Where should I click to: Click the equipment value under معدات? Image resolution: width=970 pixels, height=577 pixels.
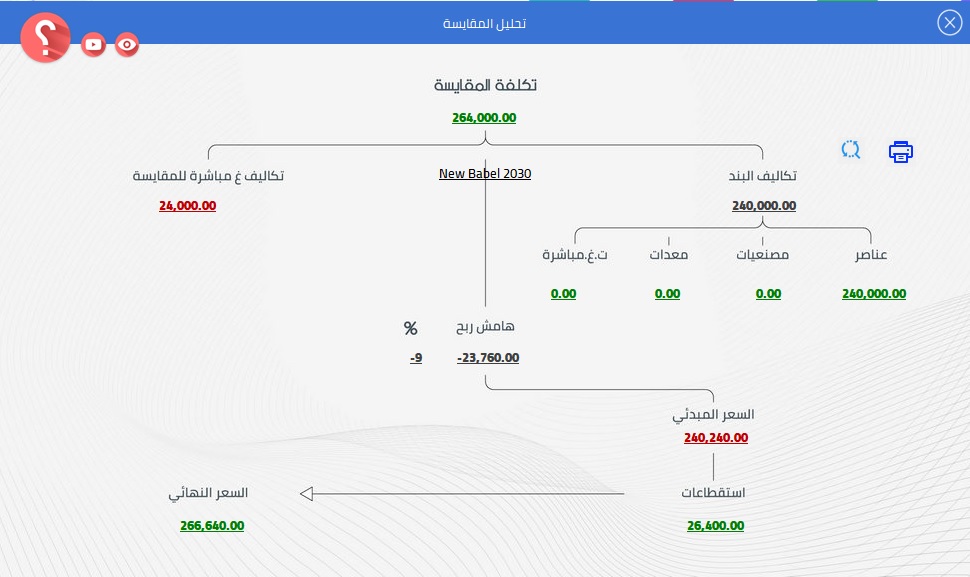click(667, 294)
